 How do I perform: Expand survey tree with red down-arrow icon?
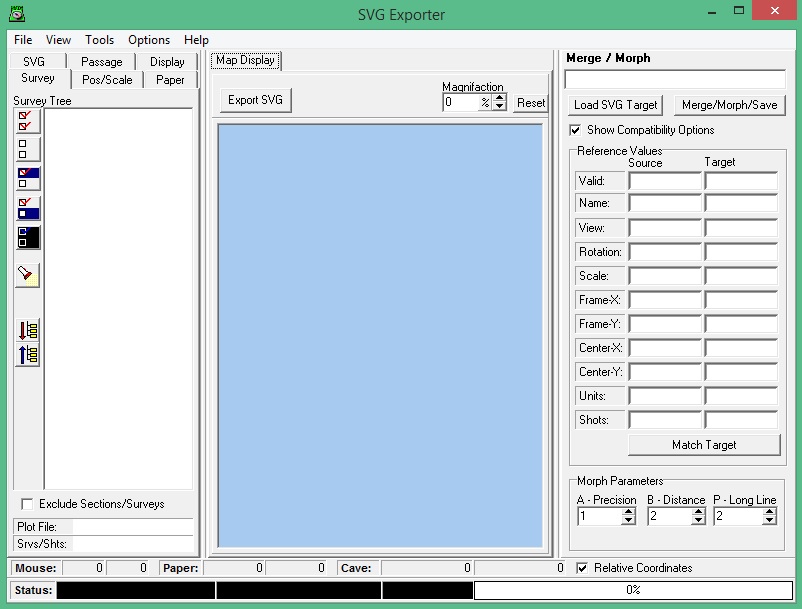pos(27,330)
